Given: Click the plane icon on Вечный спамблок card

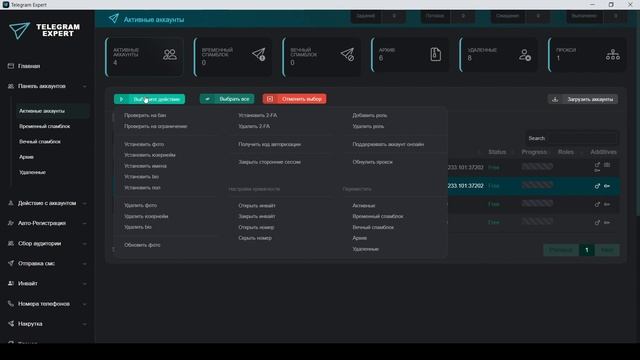Looking at the screenshot, I should pyautogui.click(x=347, y=54).
